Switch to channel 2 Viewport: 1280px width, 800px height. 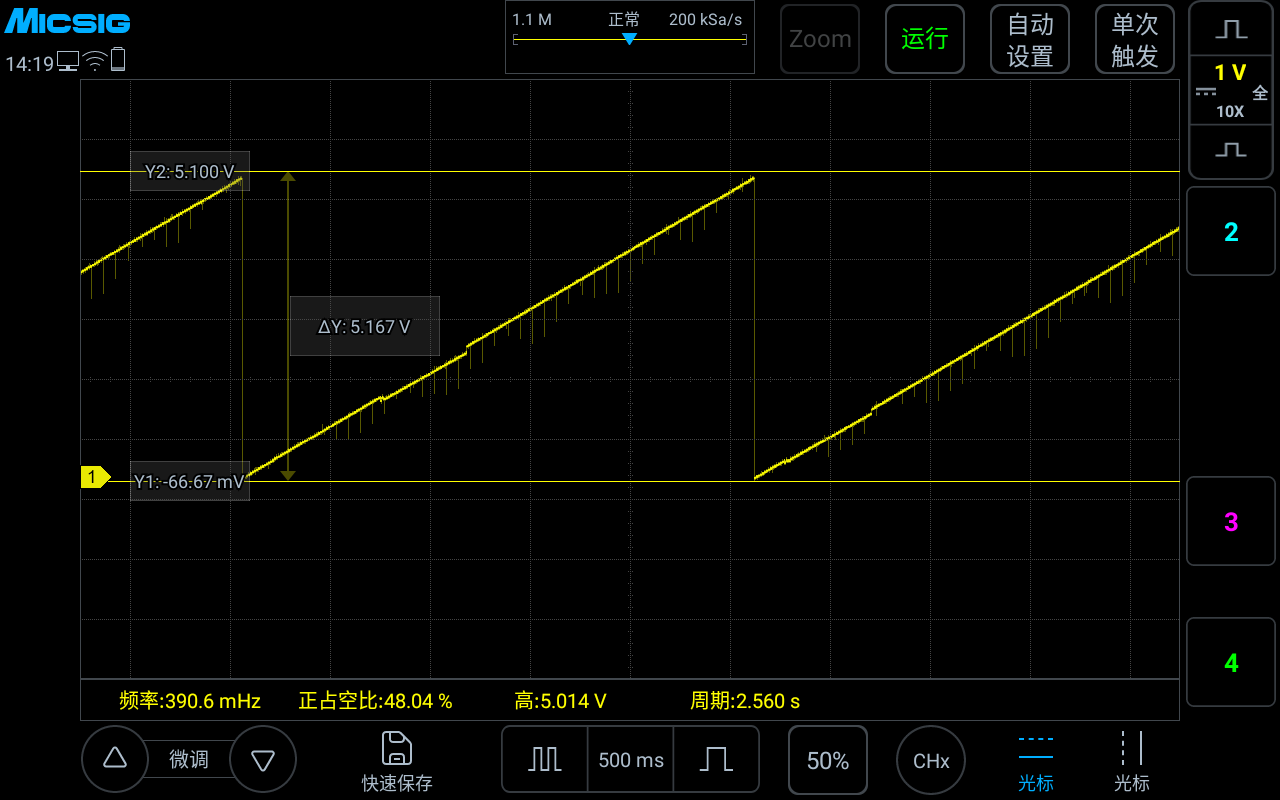tap(1231, 232)
